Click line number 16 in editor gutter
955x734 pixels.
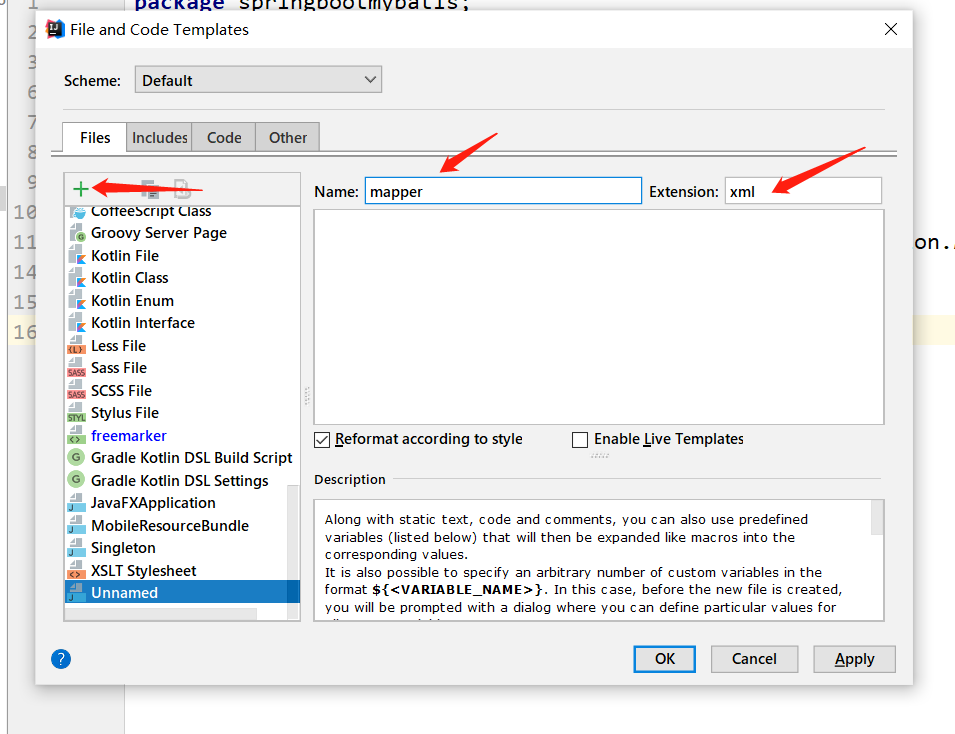(x=25, y=332)
